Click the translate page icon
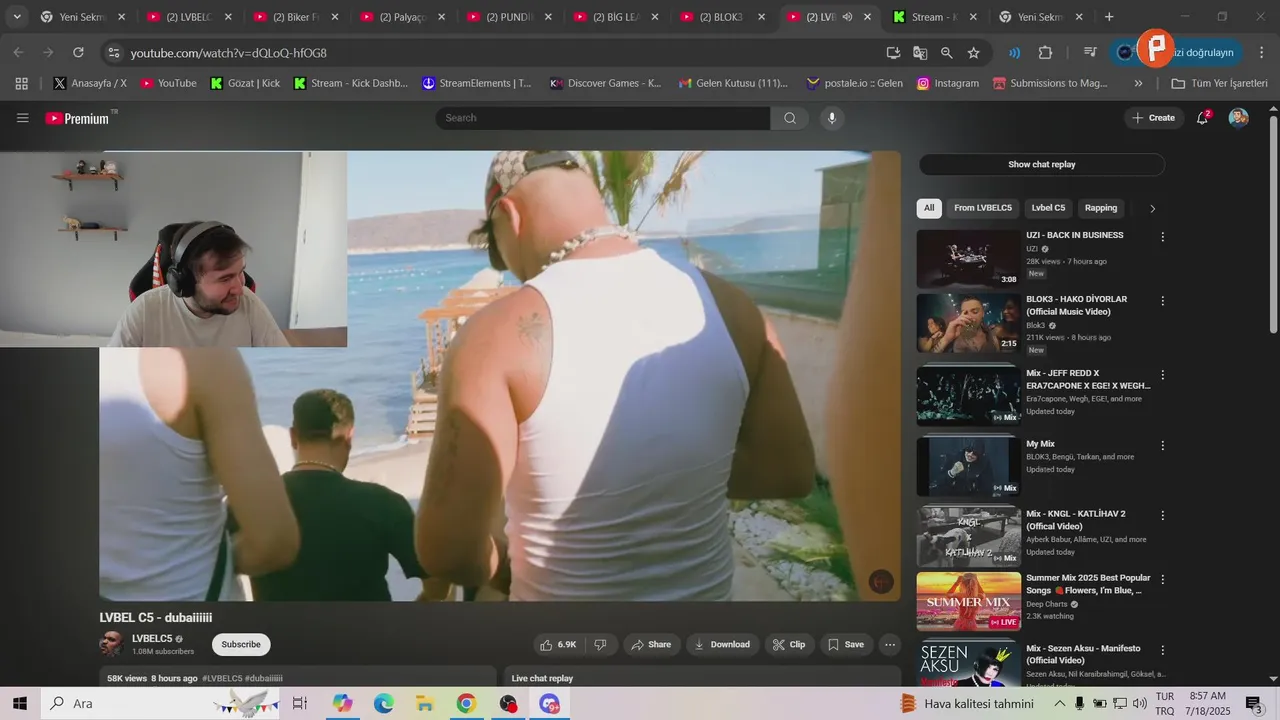The height and width of the screenshot is (720, 1280). 920,52
